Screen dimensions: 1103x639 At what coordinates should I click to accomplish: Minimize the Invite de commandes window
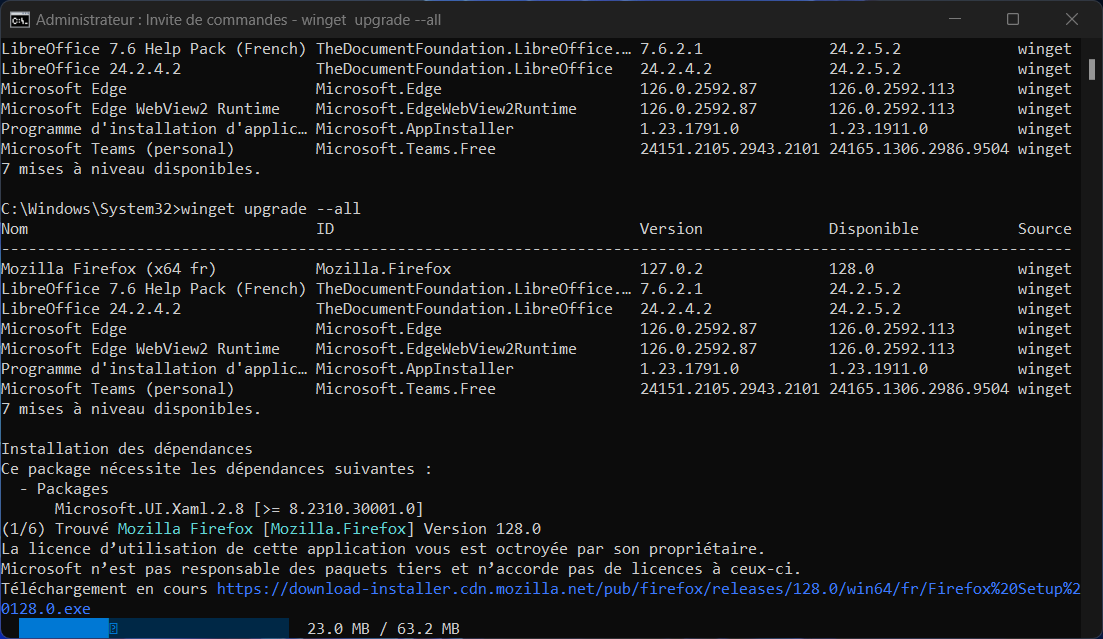click(x=955, y=19)
